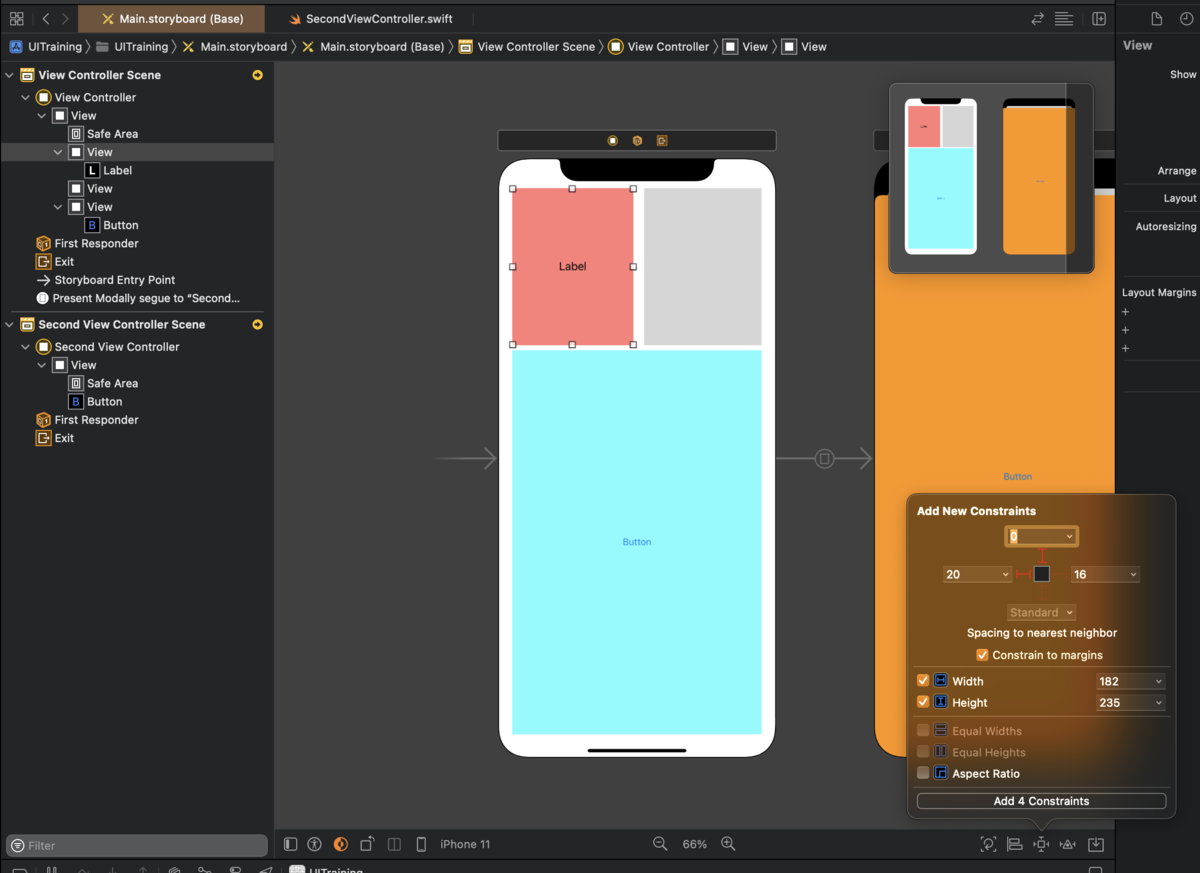Toggle the leading strut constraint line
This screenshot has height=873, width=1200.
tap(1023, 574)
